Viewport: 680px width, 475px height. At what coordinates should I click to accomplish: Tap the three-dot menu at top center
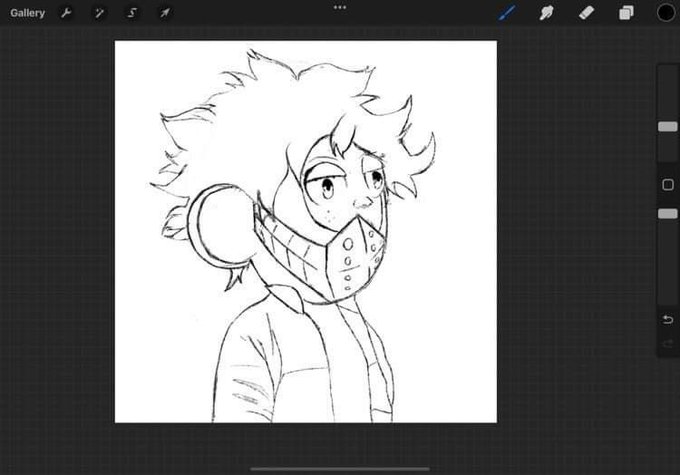[340, 7]
